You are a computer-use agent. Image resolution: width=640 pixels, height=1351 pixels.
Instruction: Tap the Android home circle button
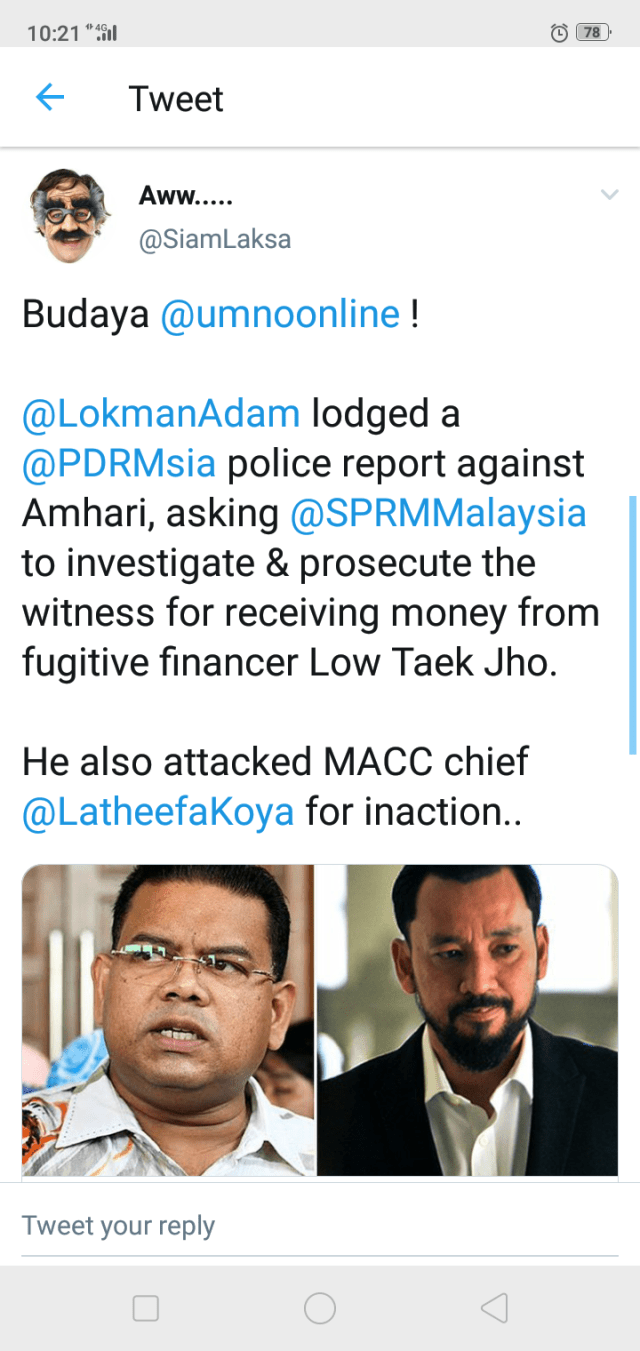tap(320, 1308)
